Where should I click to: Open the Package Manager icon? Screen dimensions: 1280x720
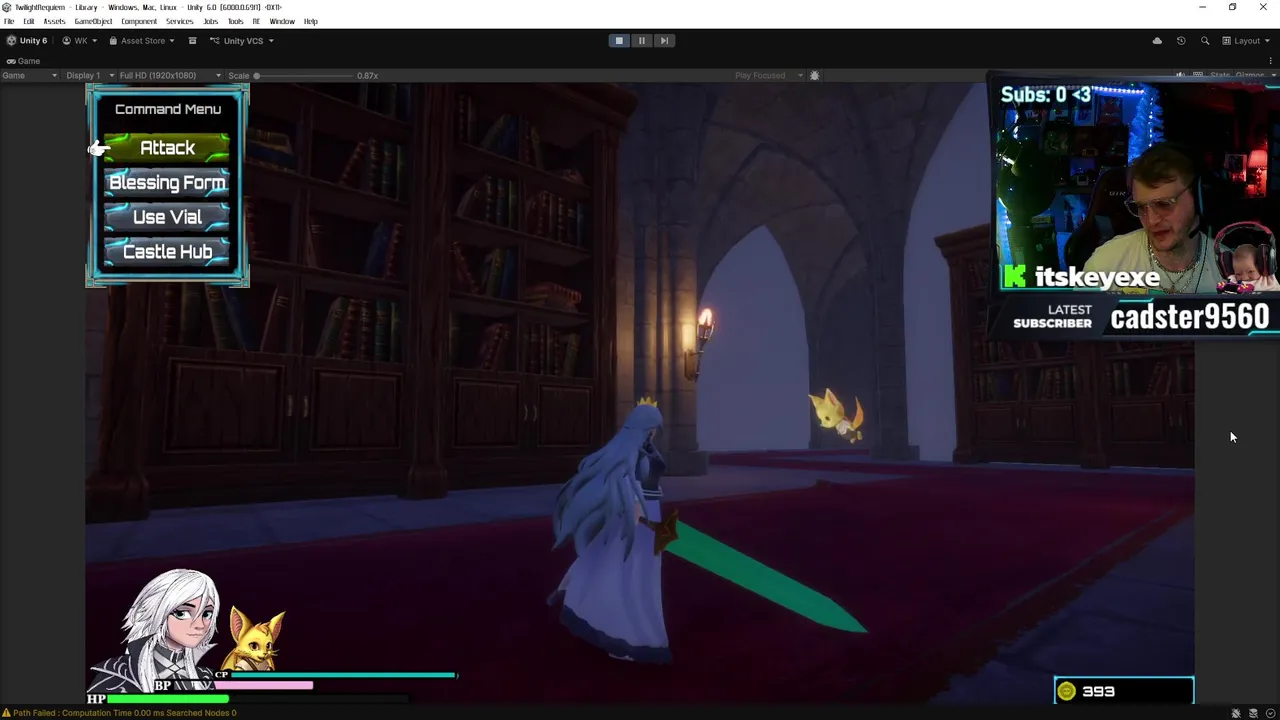192,41
